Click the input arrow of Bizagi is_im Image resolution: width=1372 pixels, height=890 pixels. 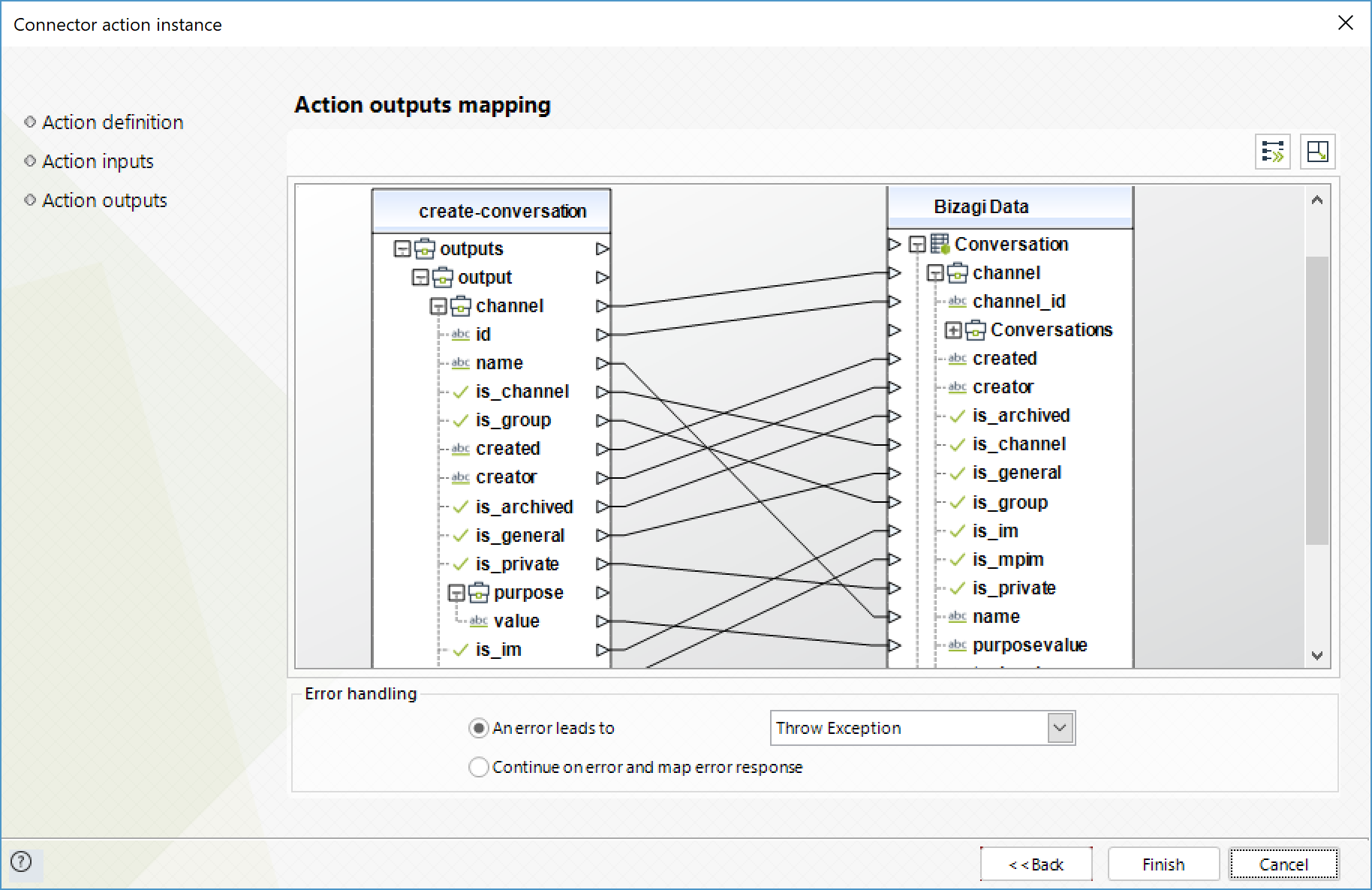pyautogui.click(x=894, y=531)
